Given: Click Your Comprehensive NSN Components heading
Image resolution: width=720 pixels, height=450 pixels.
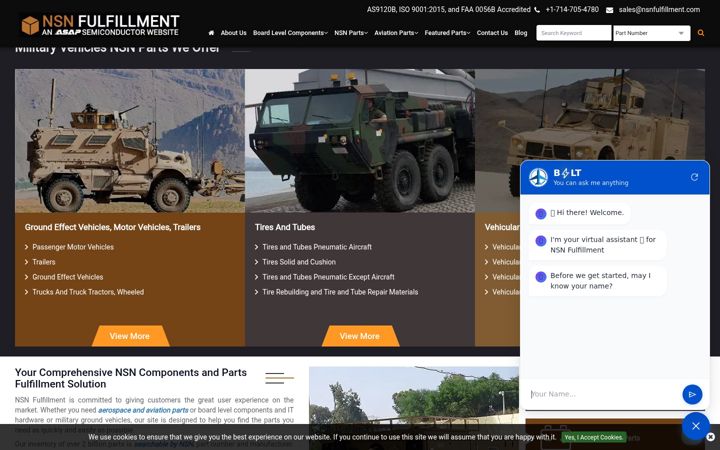Looking at the screenshot, I should click(x=131, y=378).
